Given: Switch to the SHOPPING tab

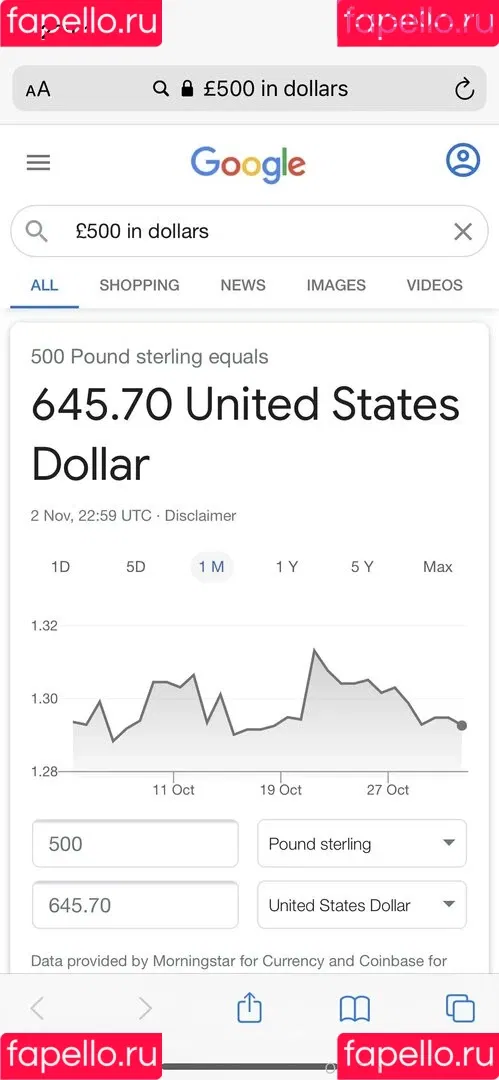Looking at the screenshot, I should 139,285.
